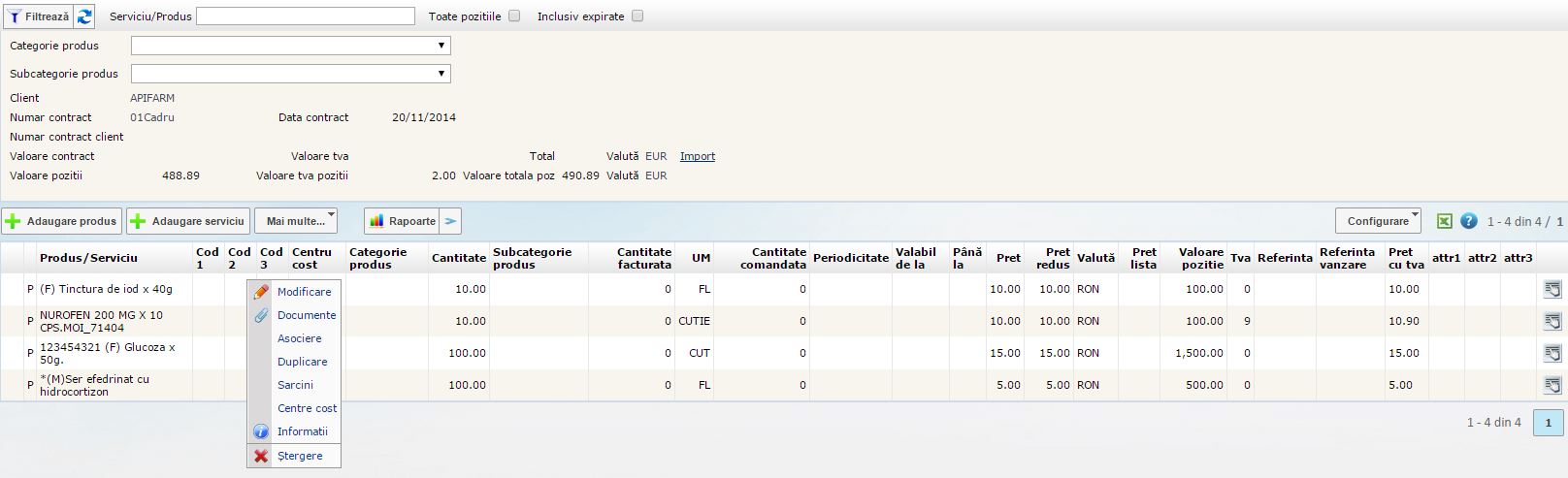Viewport: 1568px width, 478px height.
Task: Open row actions icon for NUROFEN row
Action: [x=1552, y=321]
